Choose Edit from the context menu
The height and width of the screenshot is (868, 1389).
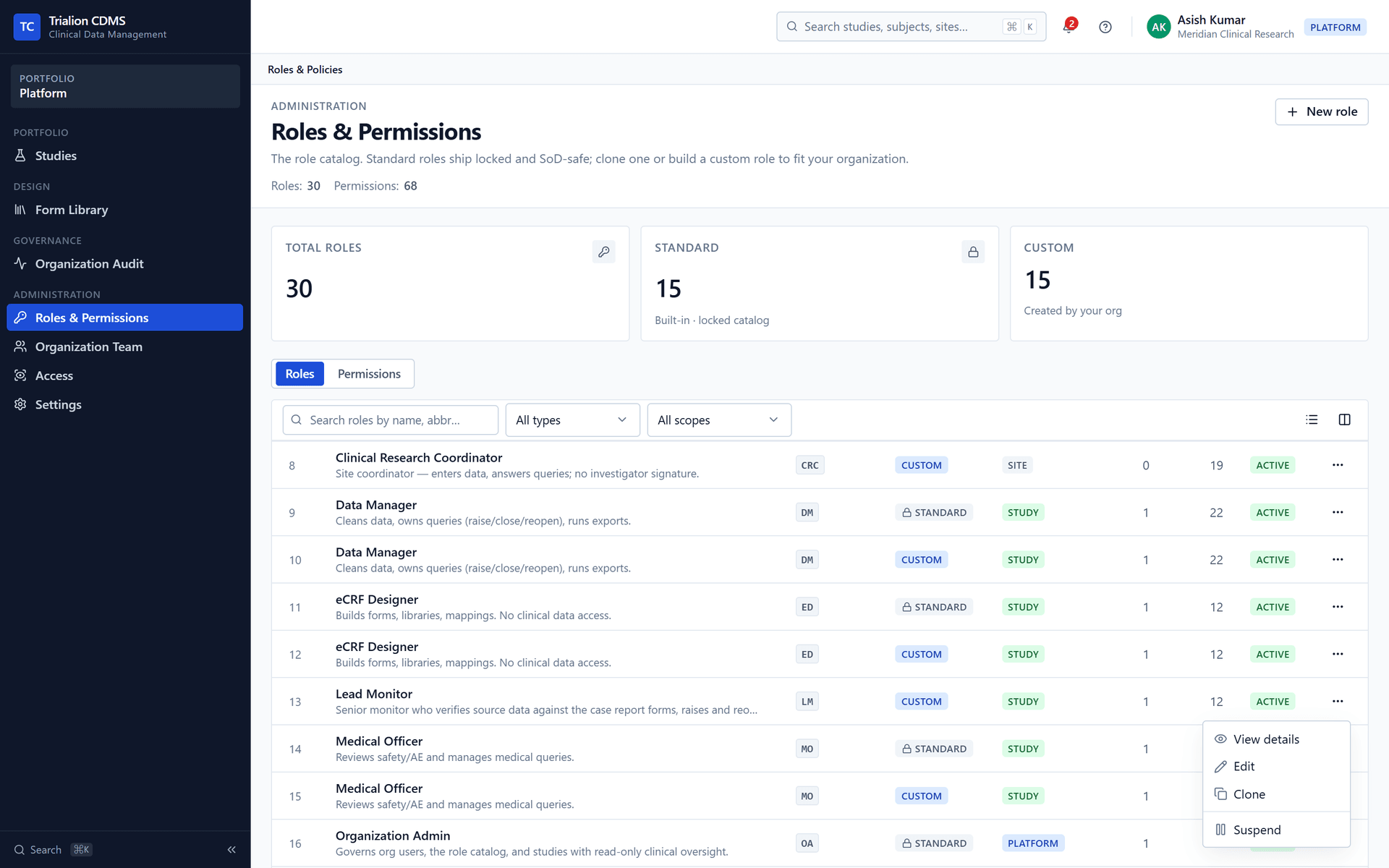[1276, 767]
